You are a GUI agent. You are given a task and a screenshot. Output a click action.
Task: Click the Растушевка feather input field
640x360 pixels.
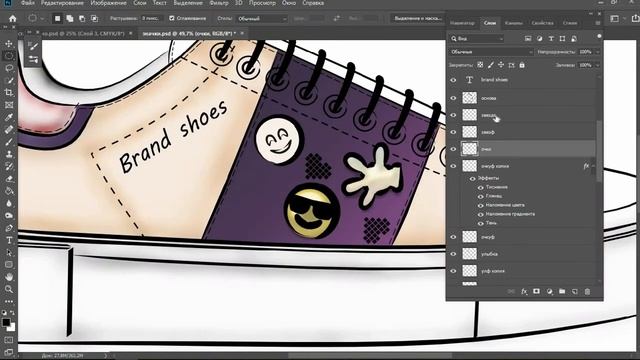[152, 18]
